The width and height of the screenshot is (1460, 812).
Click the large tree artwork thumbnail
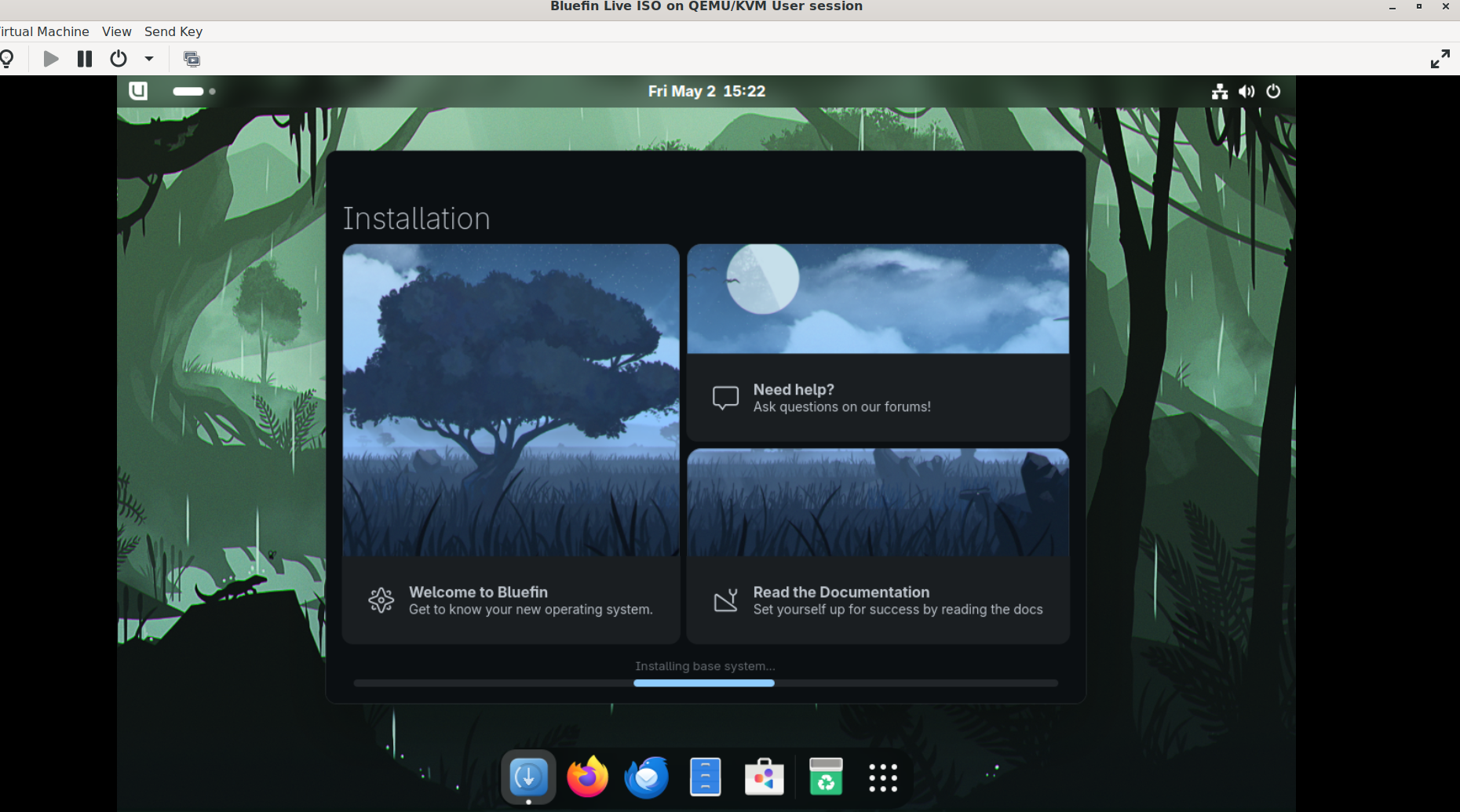(x=511, y=400)
